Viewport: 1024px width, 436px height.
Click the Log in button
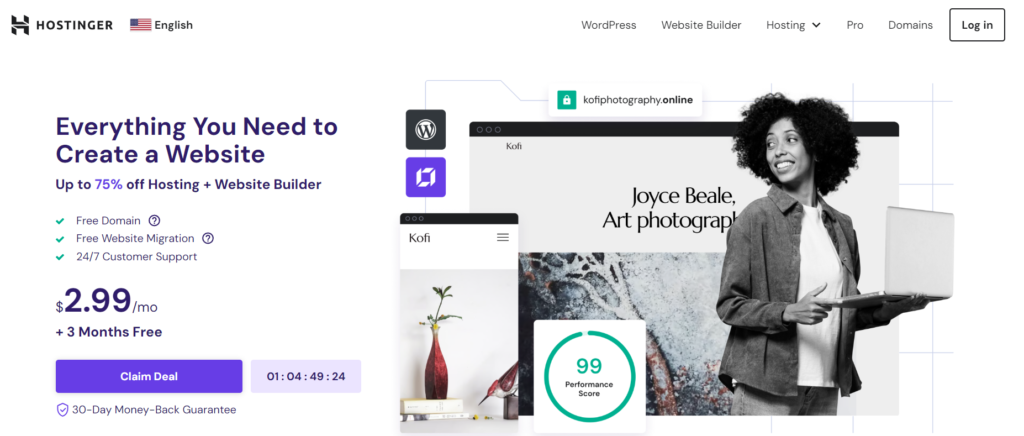click(x=977, y=25)
